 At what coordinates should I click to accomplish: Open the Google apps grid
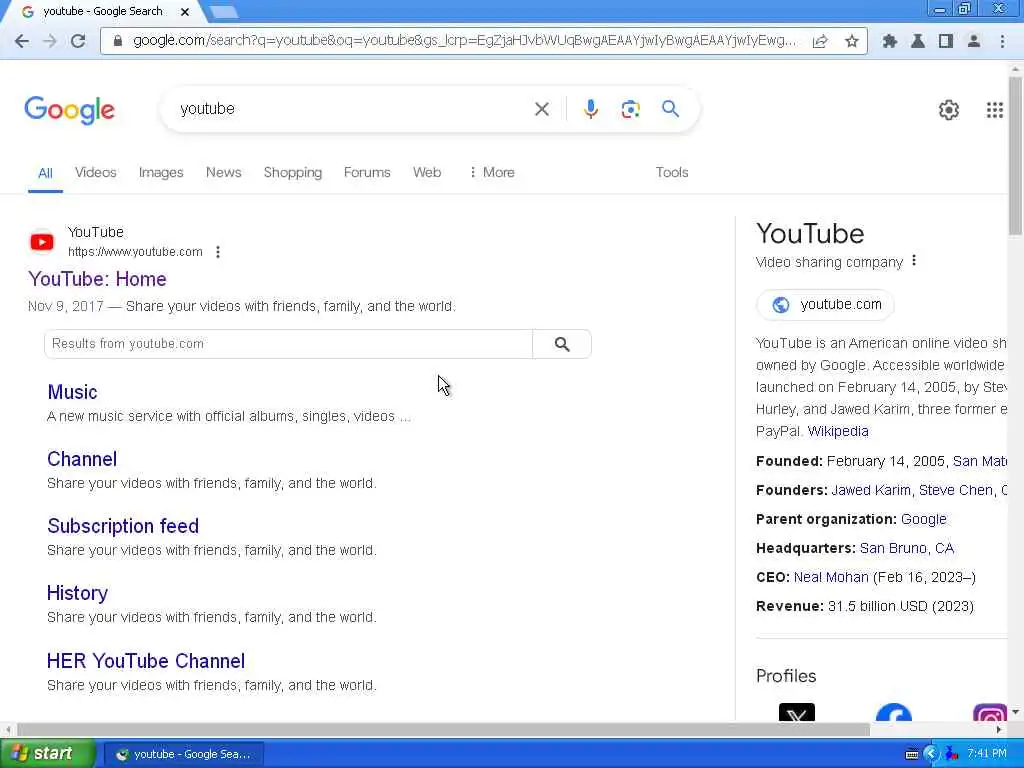995,110
